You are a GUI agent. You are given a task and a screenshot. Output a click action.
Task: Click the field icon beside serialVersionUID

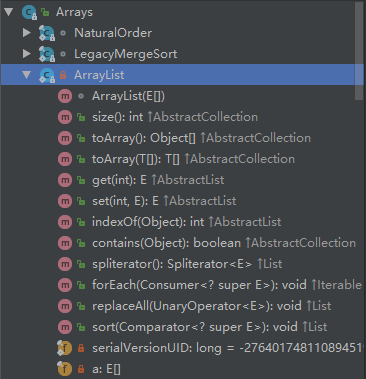[64, 348]
